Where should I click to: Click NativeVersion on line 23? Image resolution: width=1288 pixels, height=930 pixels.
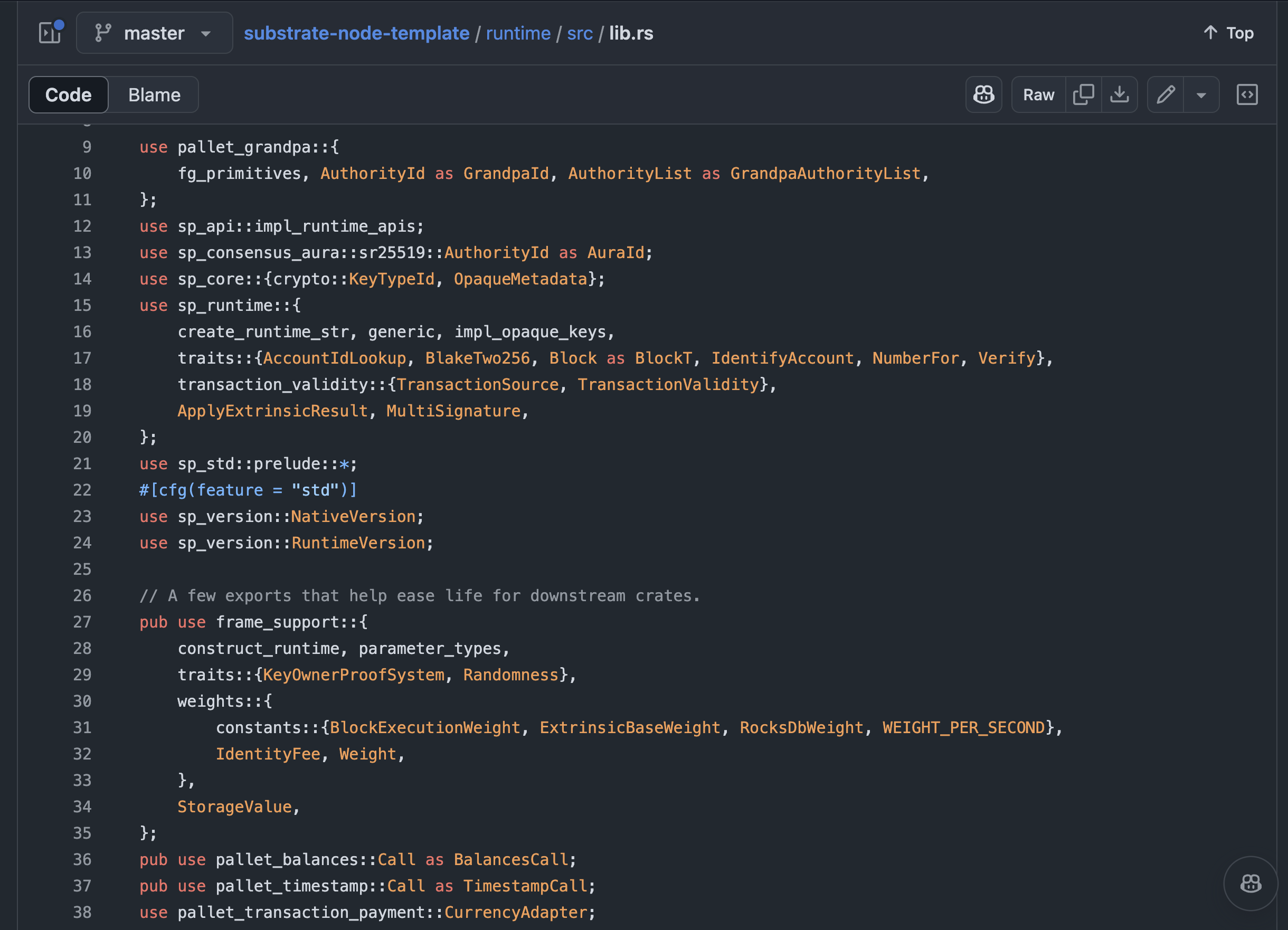[x=353, y=517]
